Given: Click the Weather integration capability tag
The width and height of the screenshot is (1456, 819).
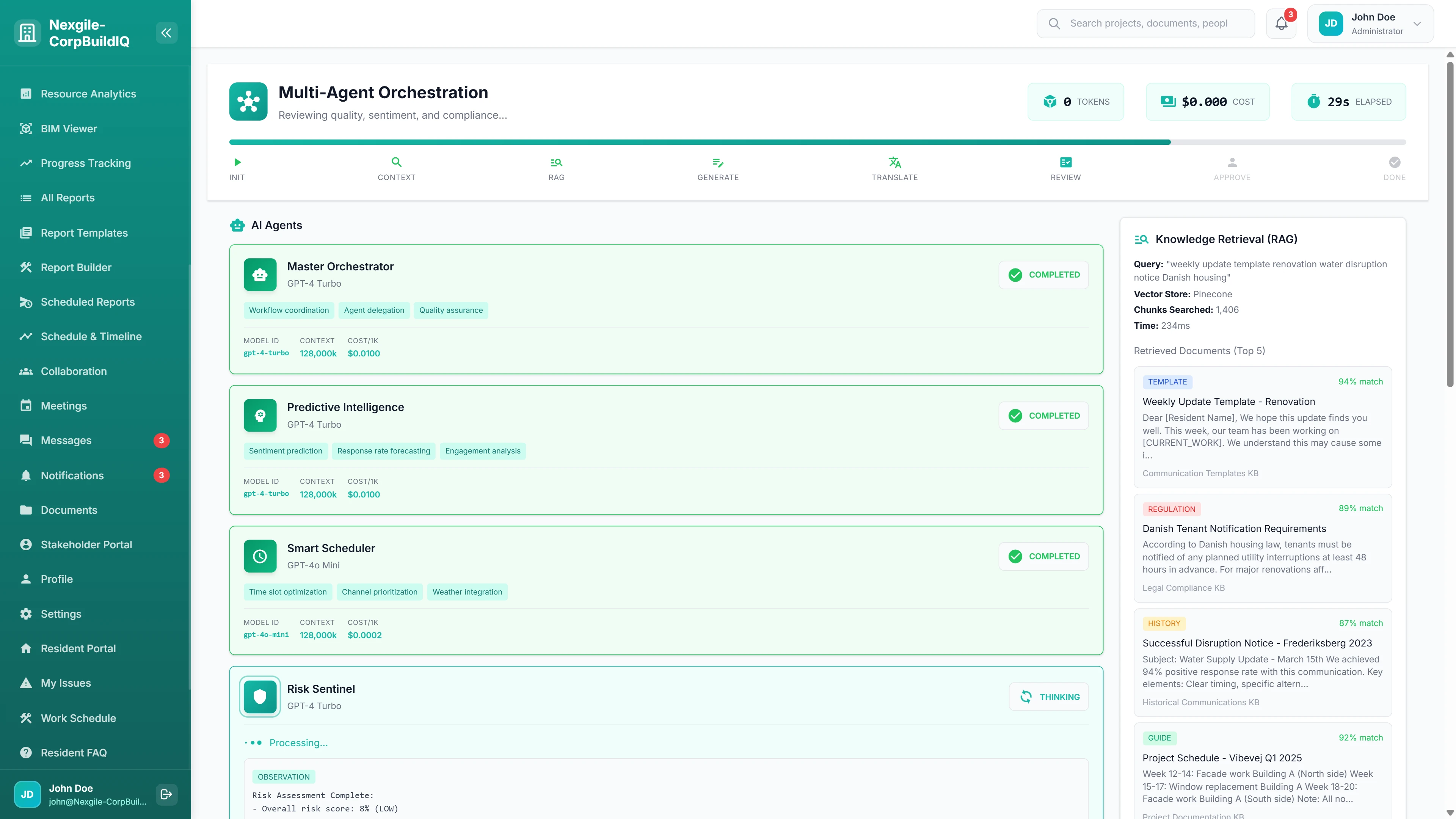Looking at the screenshot, I should pos(467,592).
